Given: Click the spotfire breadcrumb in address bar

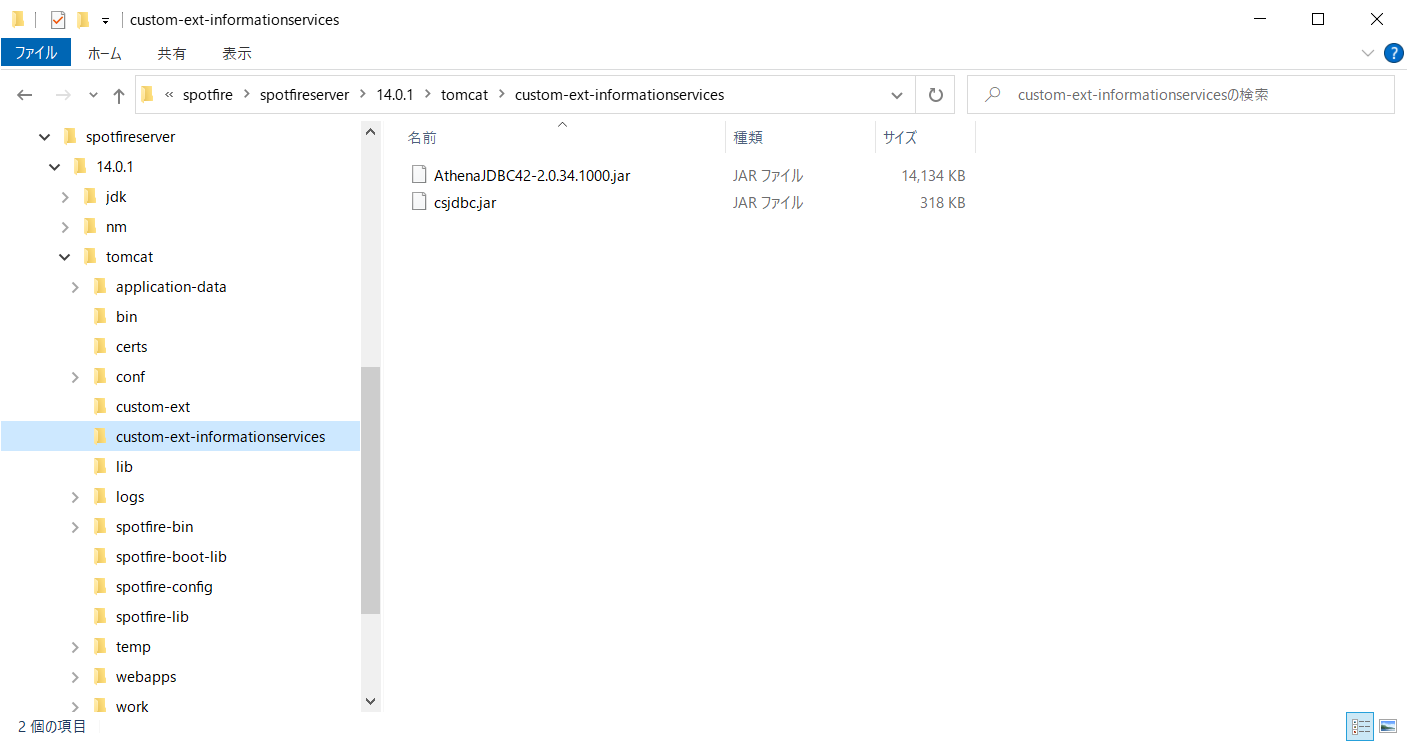Looking at the screenshot, I should click(208, 95).
